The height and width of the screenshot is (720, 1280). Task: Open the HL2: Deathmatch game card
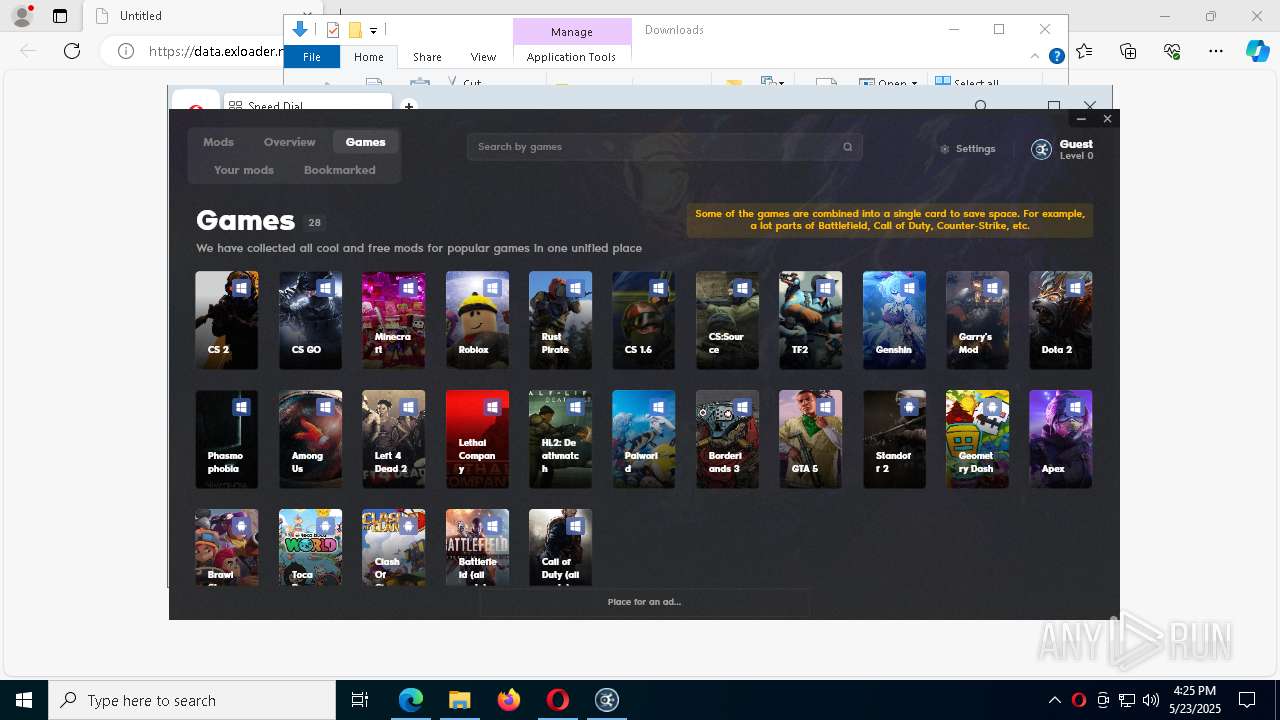click(x=560, y=439)
